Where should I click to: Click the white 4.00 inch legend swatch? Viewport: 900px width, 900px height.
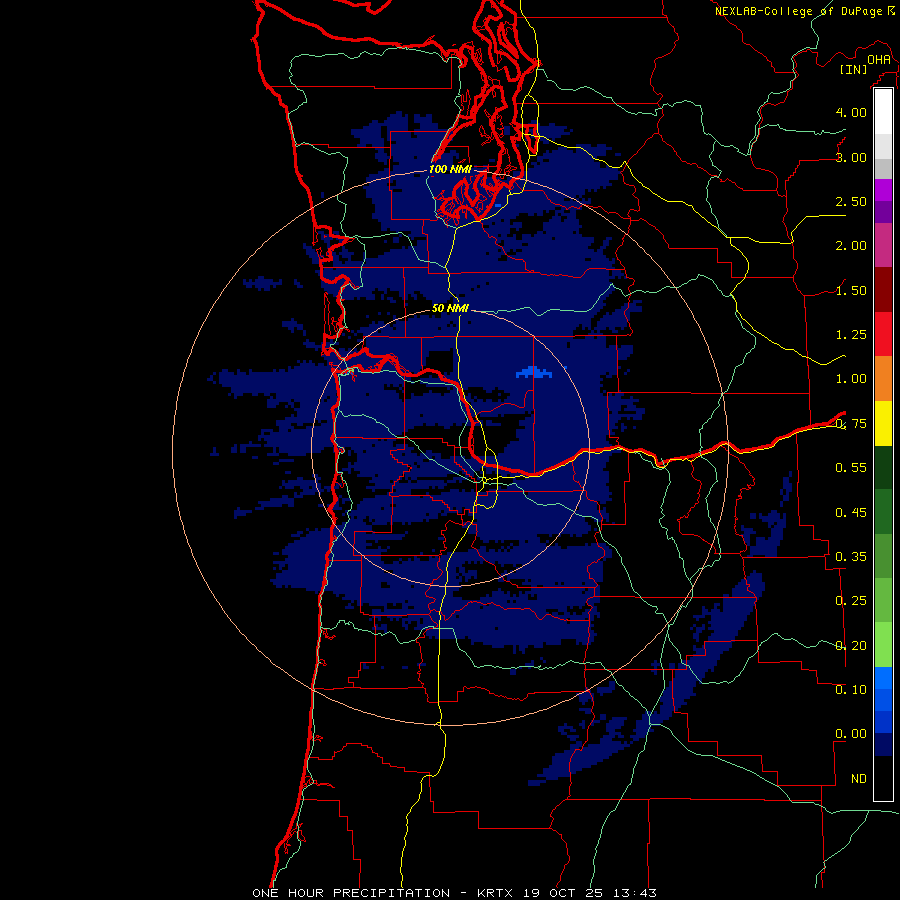[883, 112]
